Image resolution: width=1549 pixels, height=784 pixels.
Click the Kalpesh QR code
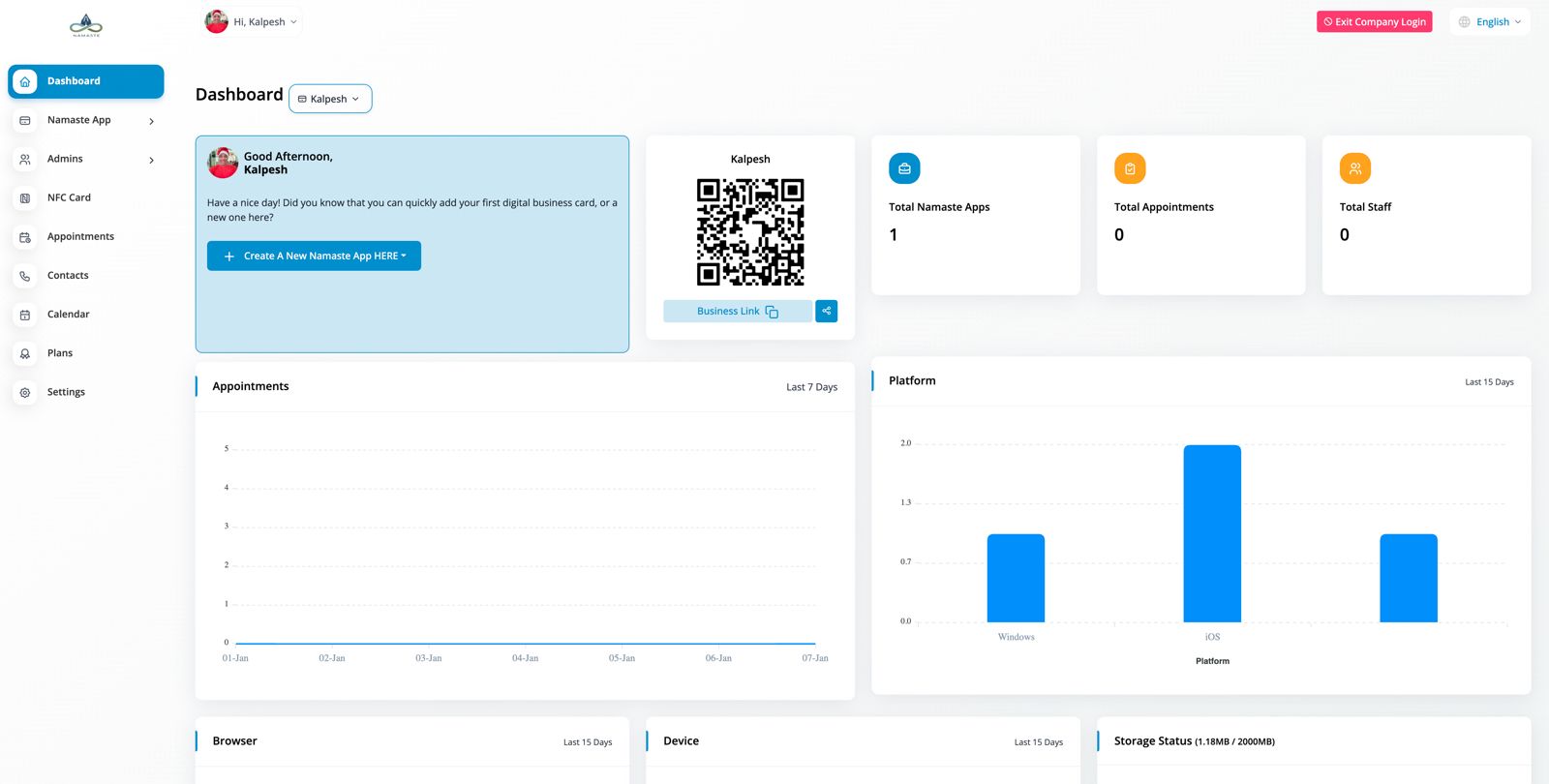tap(750, 232)
